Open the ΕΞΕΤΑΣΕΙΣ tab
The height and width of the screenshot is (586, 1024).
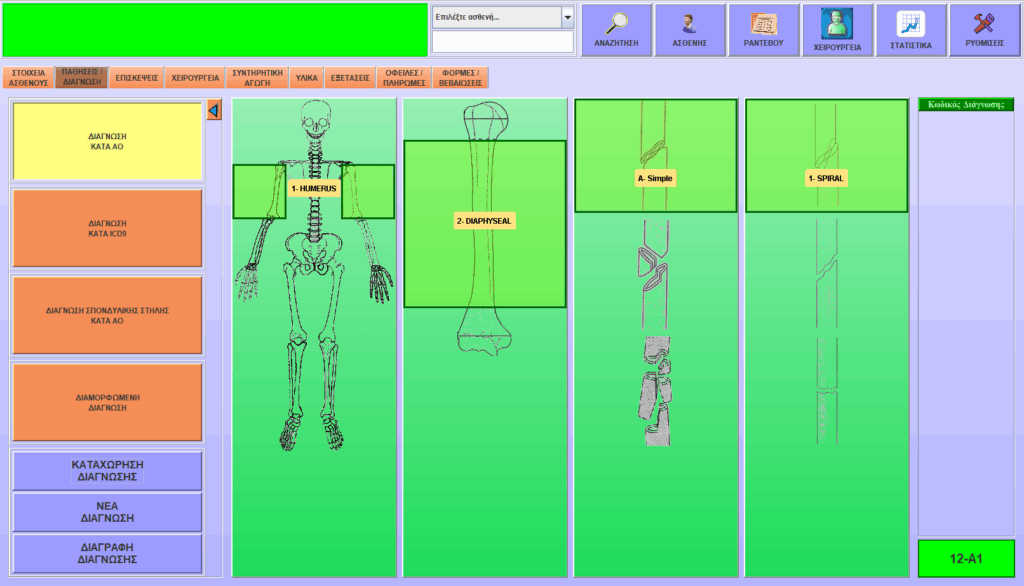tap(350, 78)
